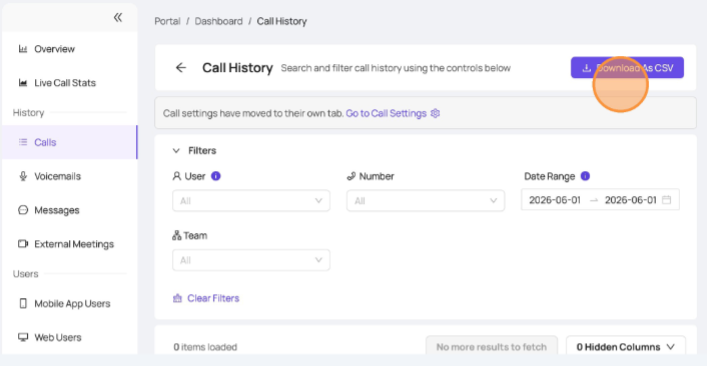707x366 pixels.
Task: Select Calls in History section
Action: click(70, 142)
